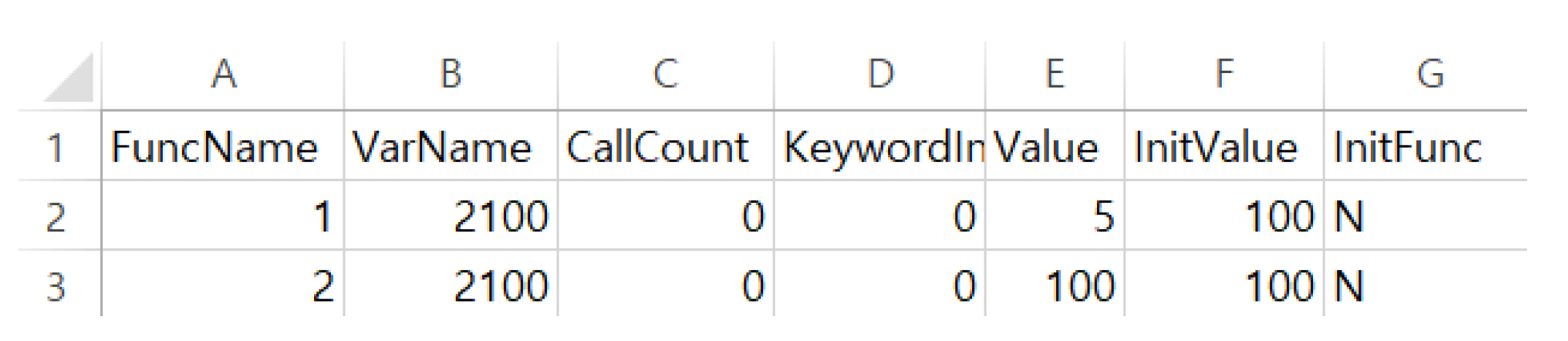Click the CallCount header cell

[x=665, y=147]
